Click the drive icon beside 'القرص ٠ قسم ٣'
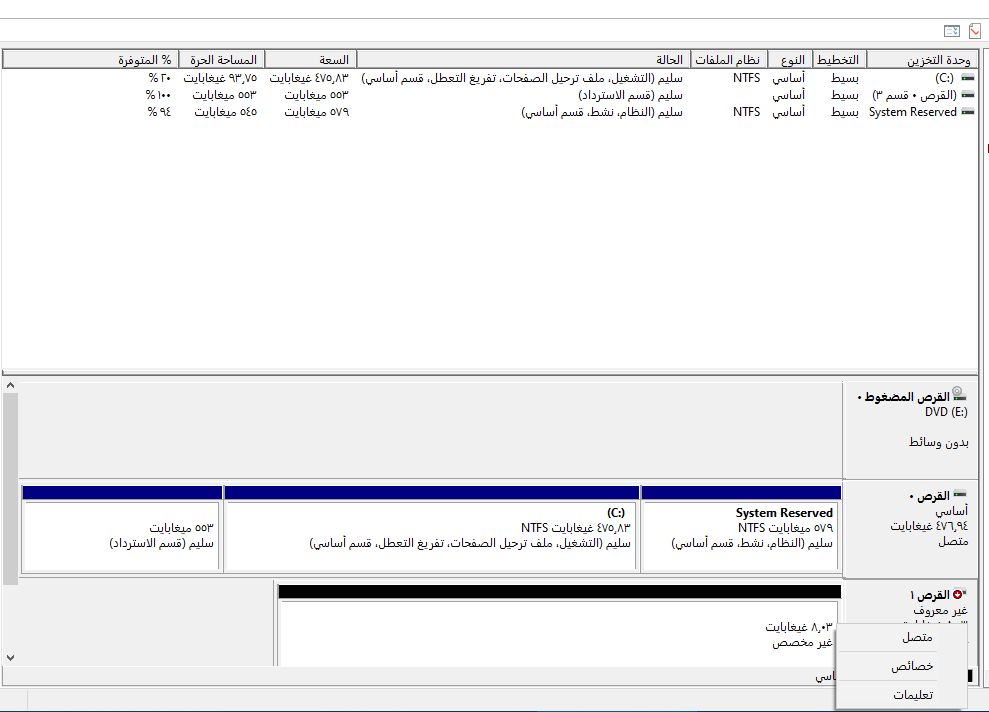 tap(967, 95)
